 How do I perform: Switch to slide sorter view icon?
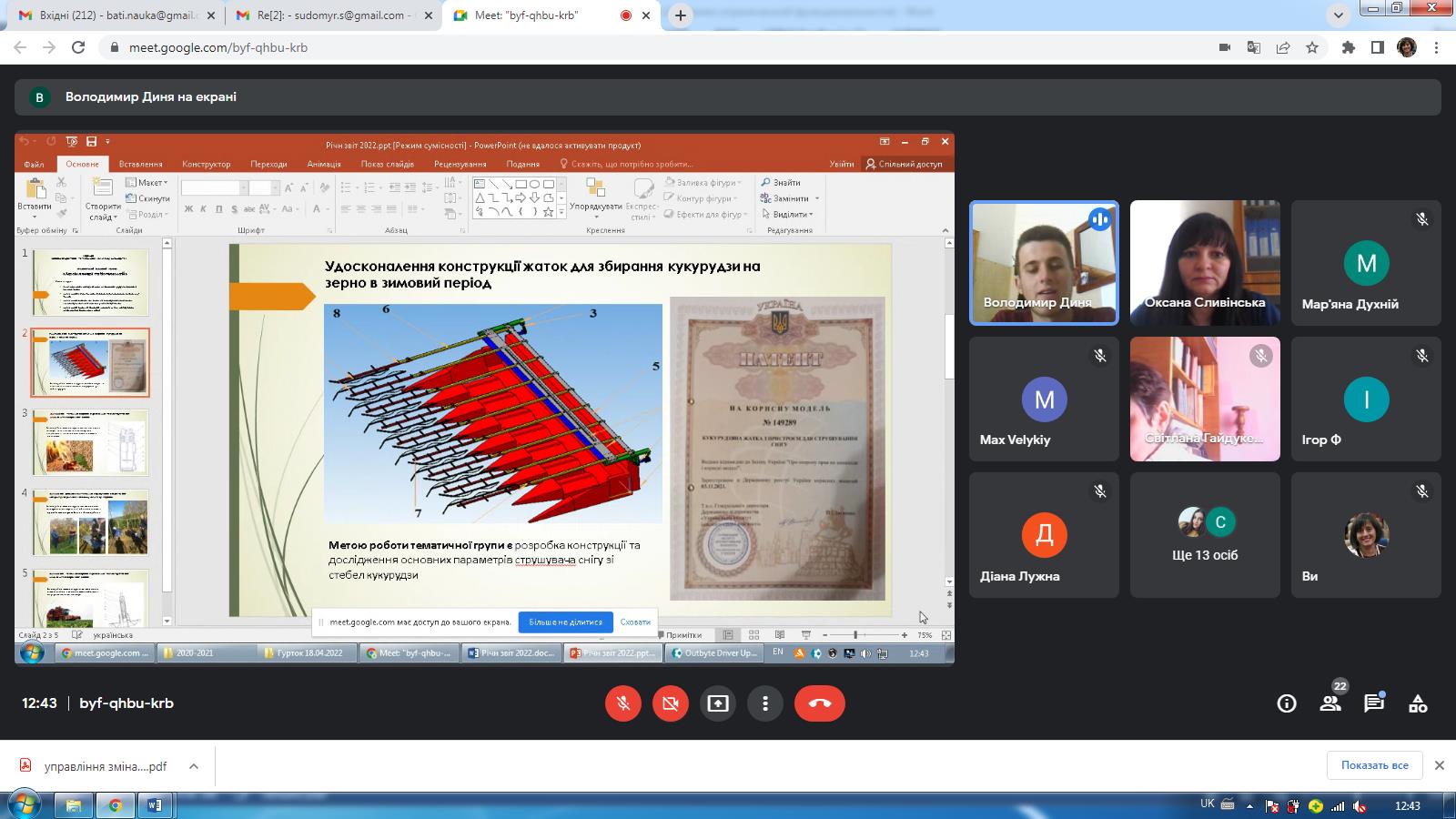753,635
